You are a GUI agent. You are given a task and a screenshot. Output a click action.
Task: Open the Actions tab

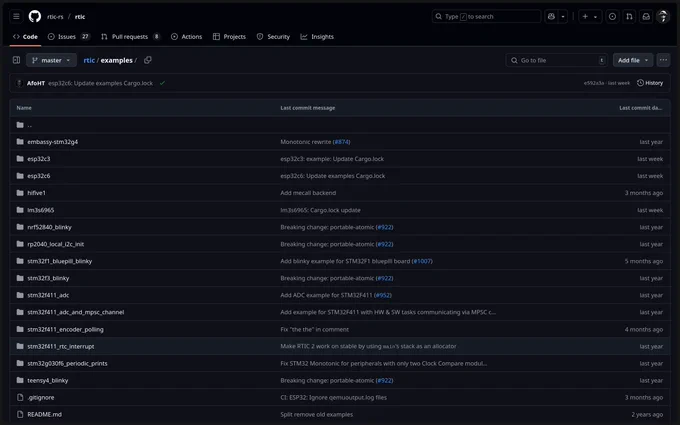(x=186, y=37)
